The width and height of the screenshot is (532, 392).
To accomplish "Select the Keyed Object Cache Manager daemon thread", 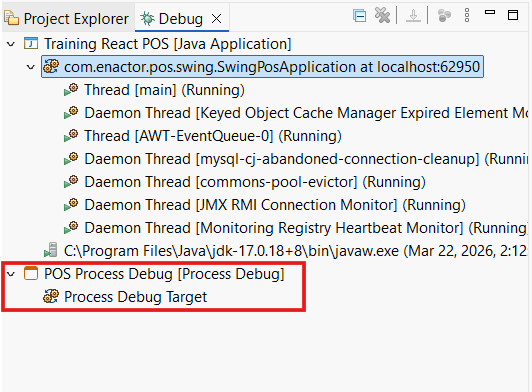I will pos(306,113).
